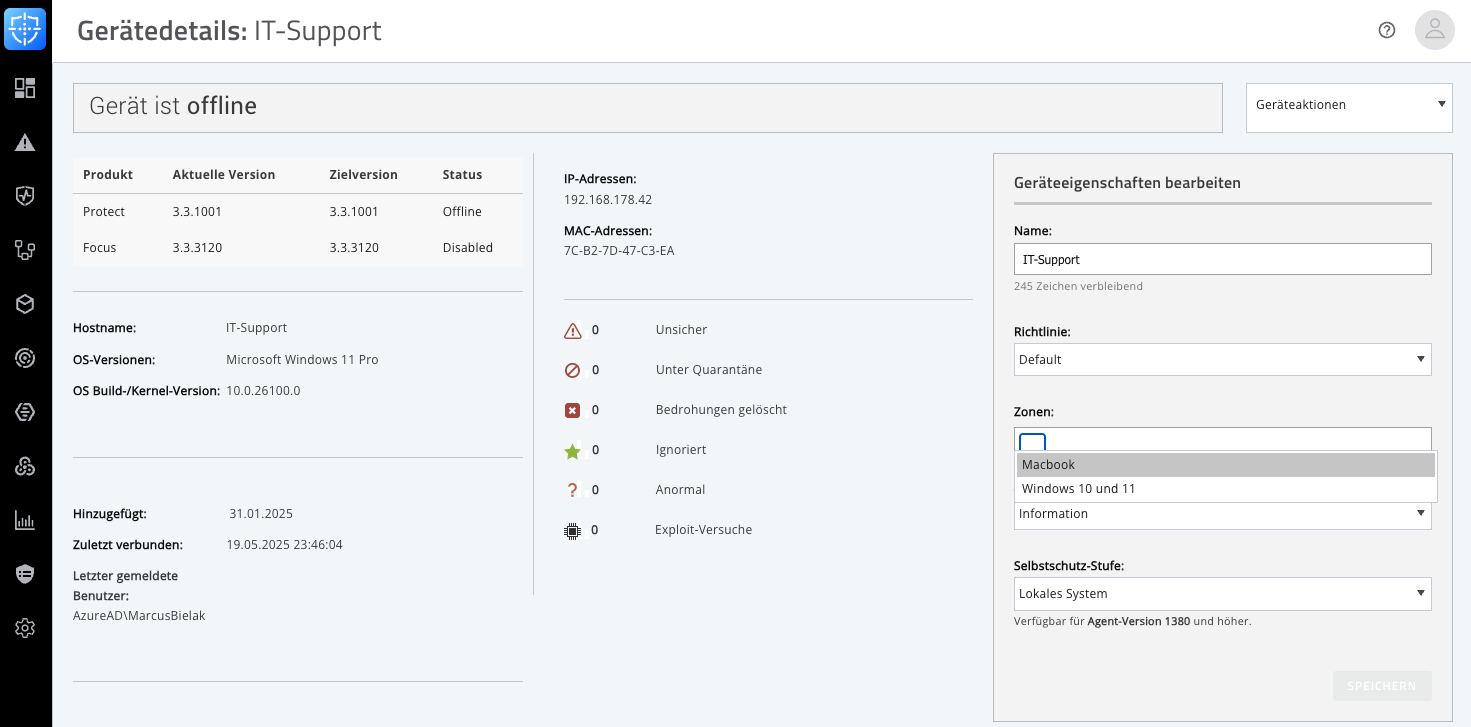Click the cube package icon in sidebar
1471x727 pixels.
tap(25, 304)
